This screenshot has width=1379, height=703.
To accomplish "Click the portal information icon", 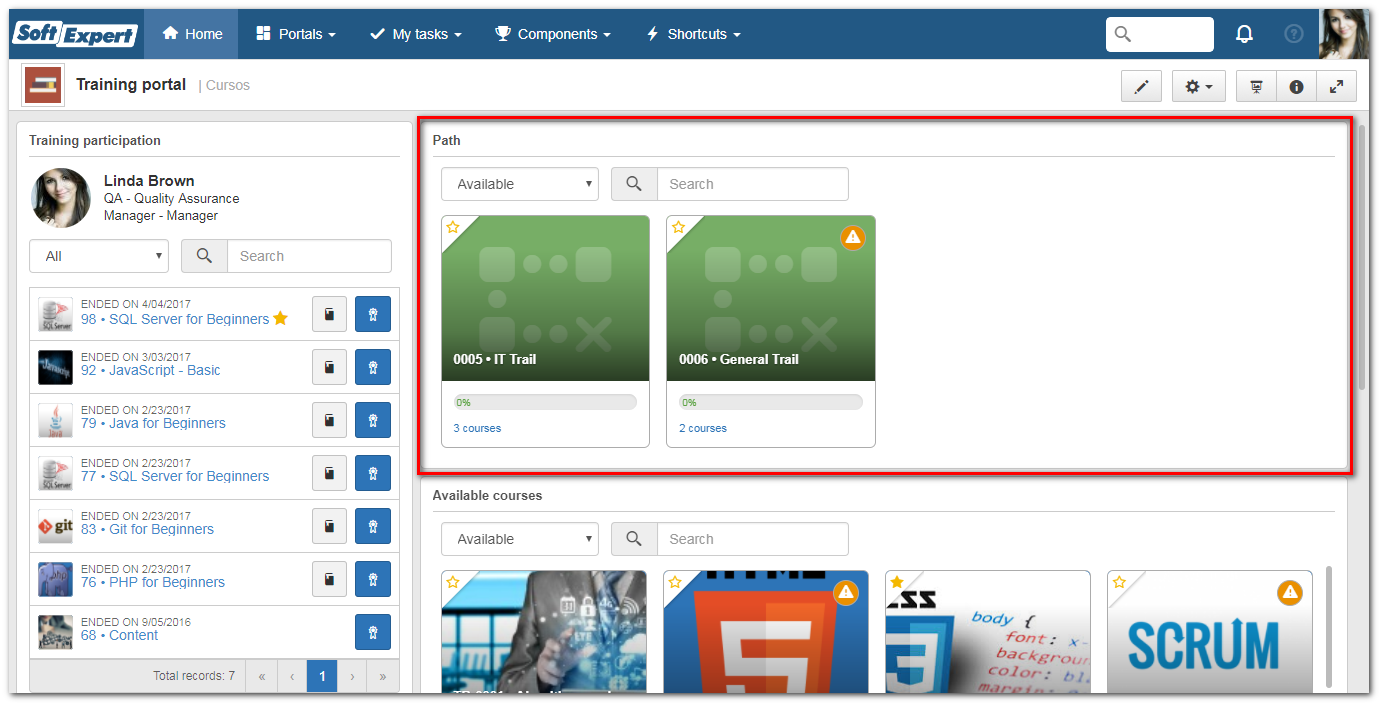I will (x=1296, y=87).
